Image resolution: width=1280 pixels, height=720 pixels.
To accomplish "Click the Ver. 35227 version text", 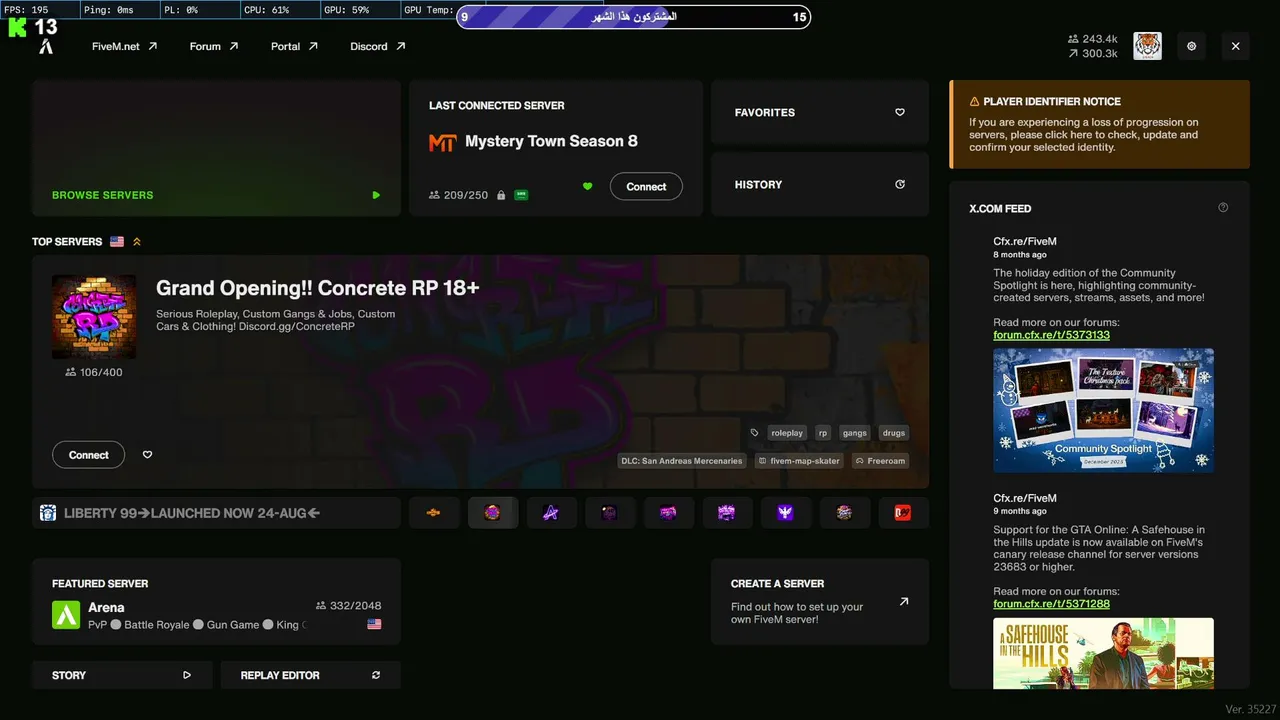I will pos(1252,709).
